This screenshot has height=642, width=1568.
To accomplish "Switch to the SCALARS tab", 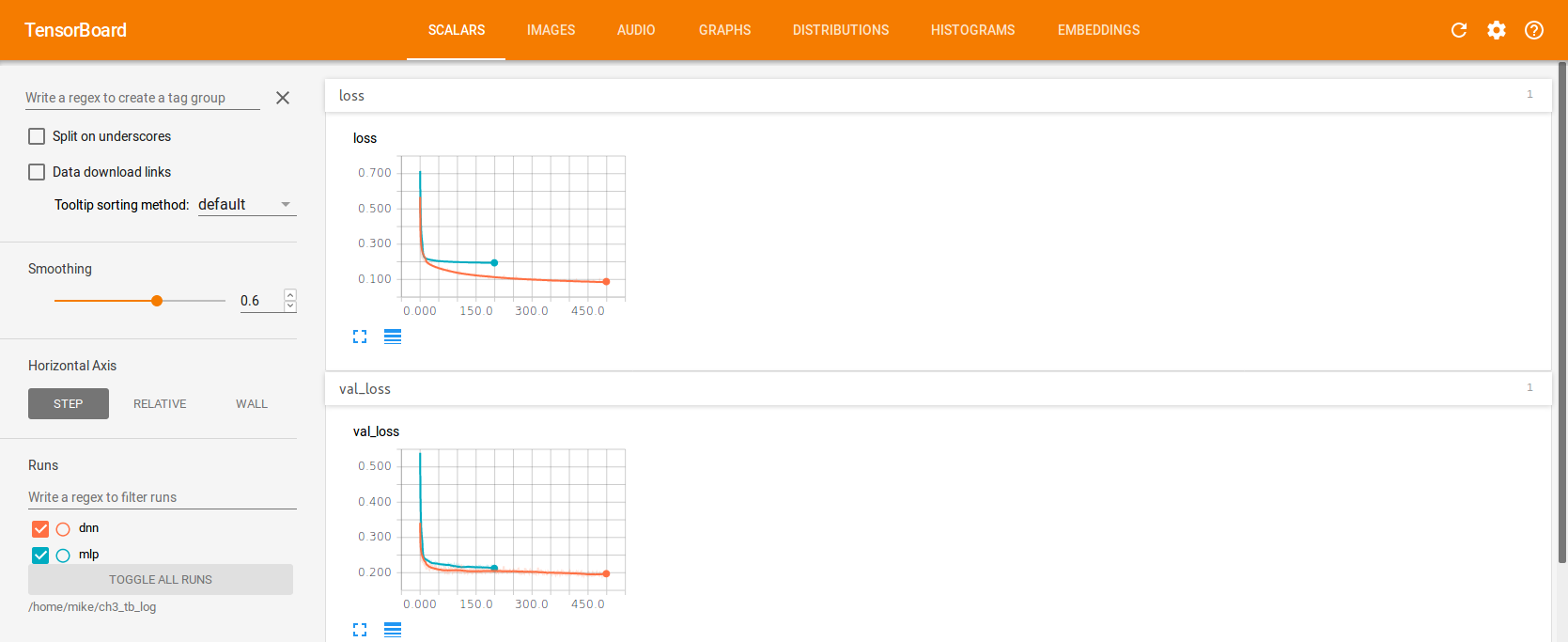I will click(457, 30).
